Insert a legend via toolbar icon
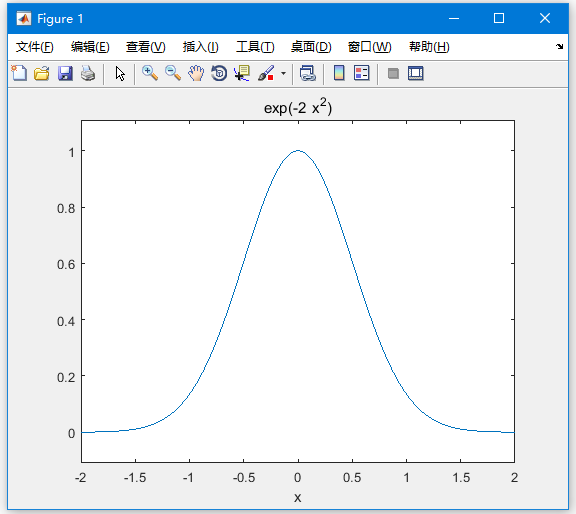 click(x=362, y=73)
